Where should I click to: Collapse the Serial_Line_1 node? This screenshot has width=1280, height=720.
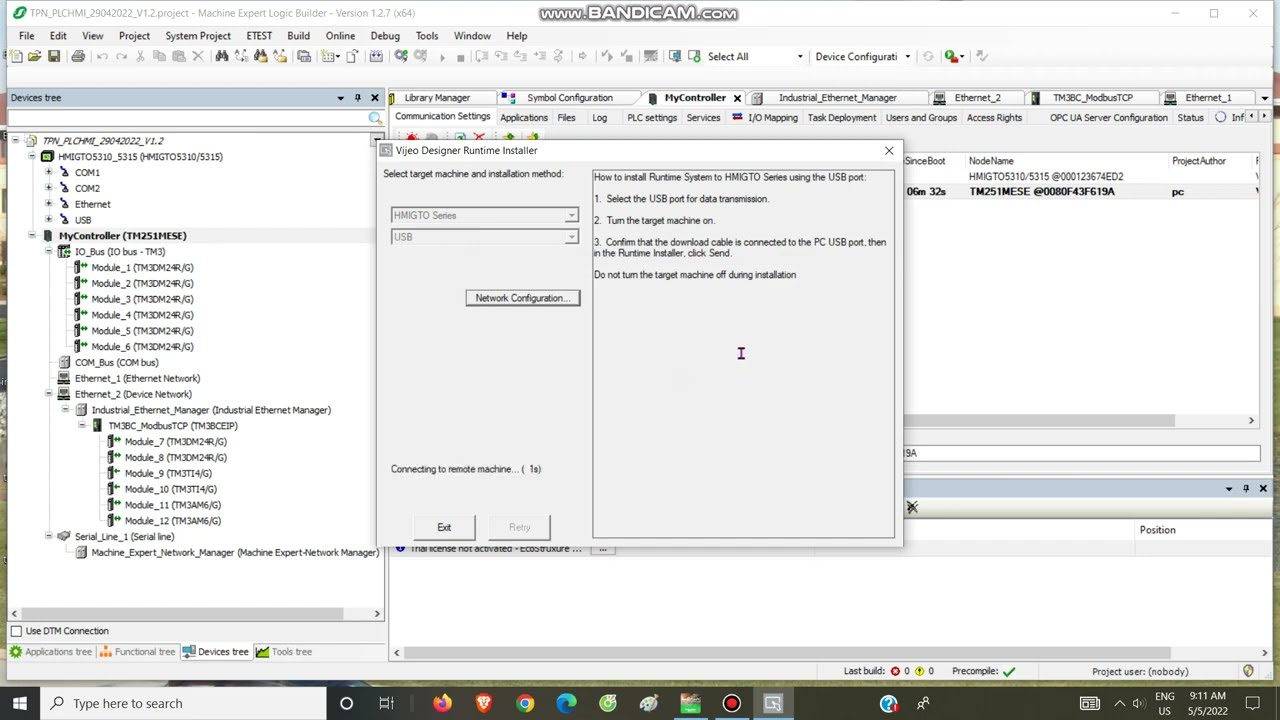[x=48, y=537]
